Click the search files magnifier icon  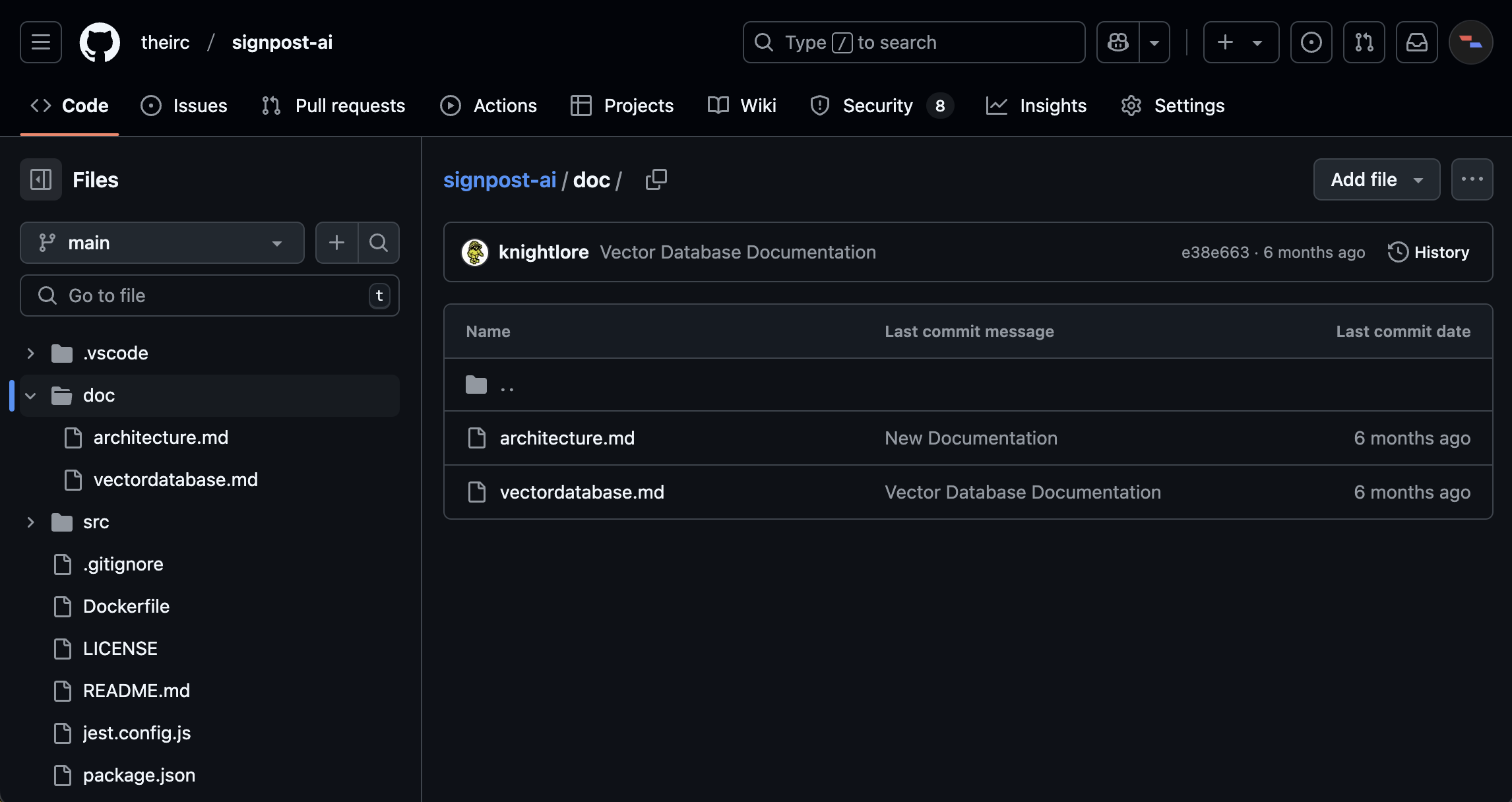[x=378, y=243]
